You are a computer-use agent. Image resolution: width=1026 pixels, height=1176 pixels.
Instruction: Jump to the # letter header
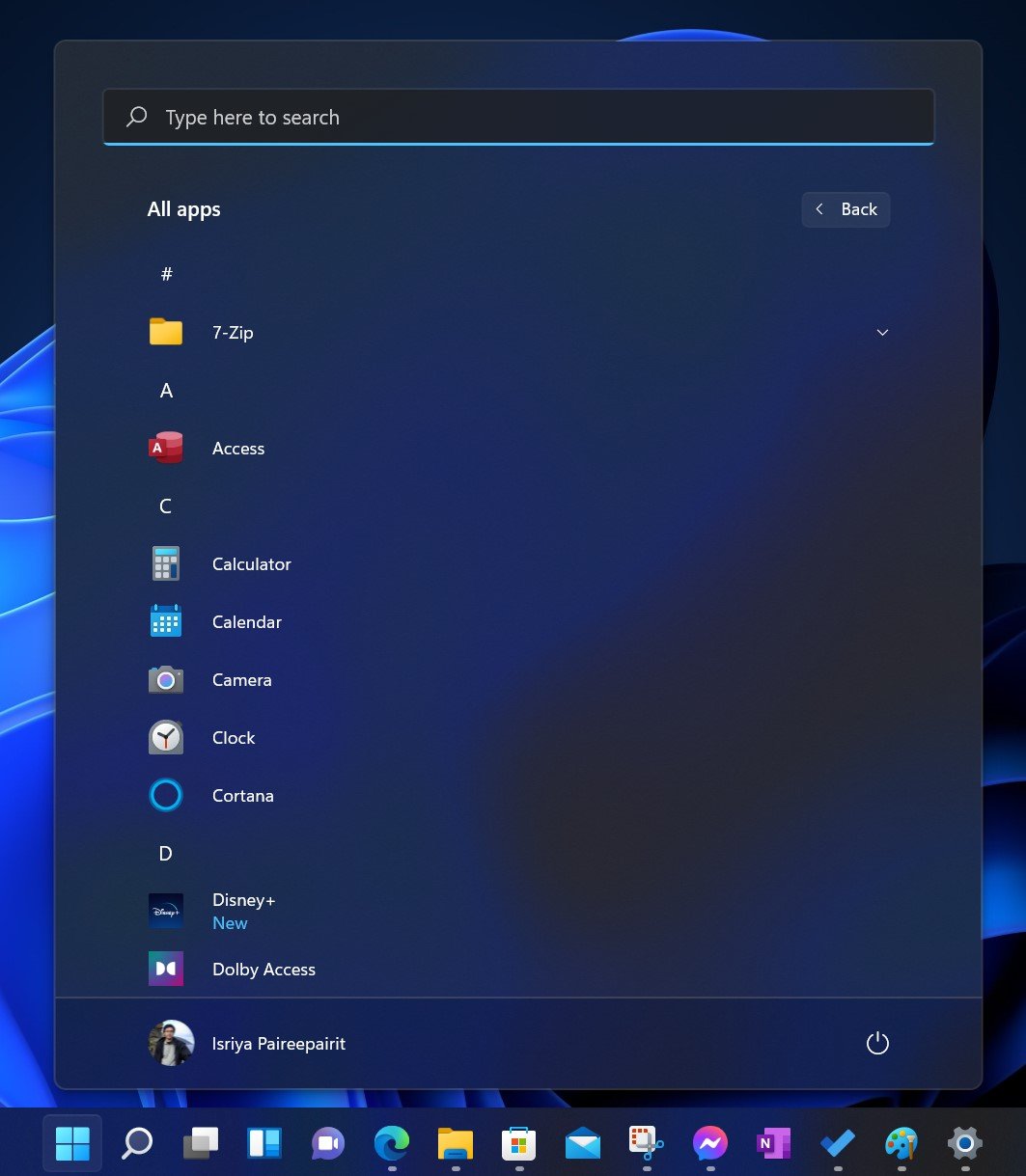coord(166,274)
